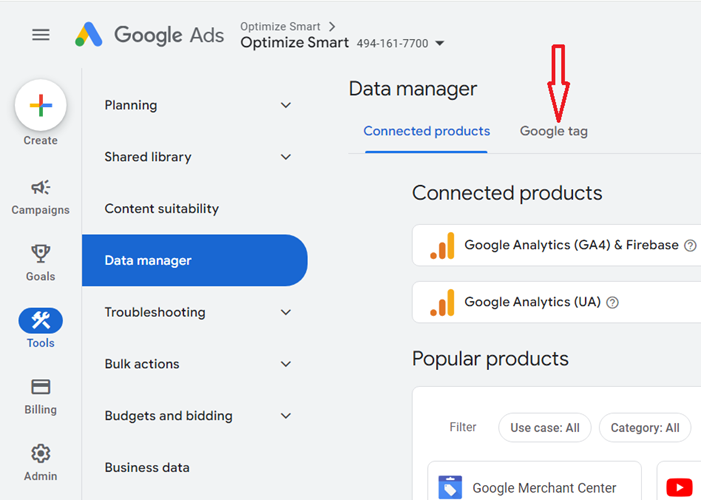Open Billing via credit card icon
This screenshot has width=701, height=500.
pos(41,387)
